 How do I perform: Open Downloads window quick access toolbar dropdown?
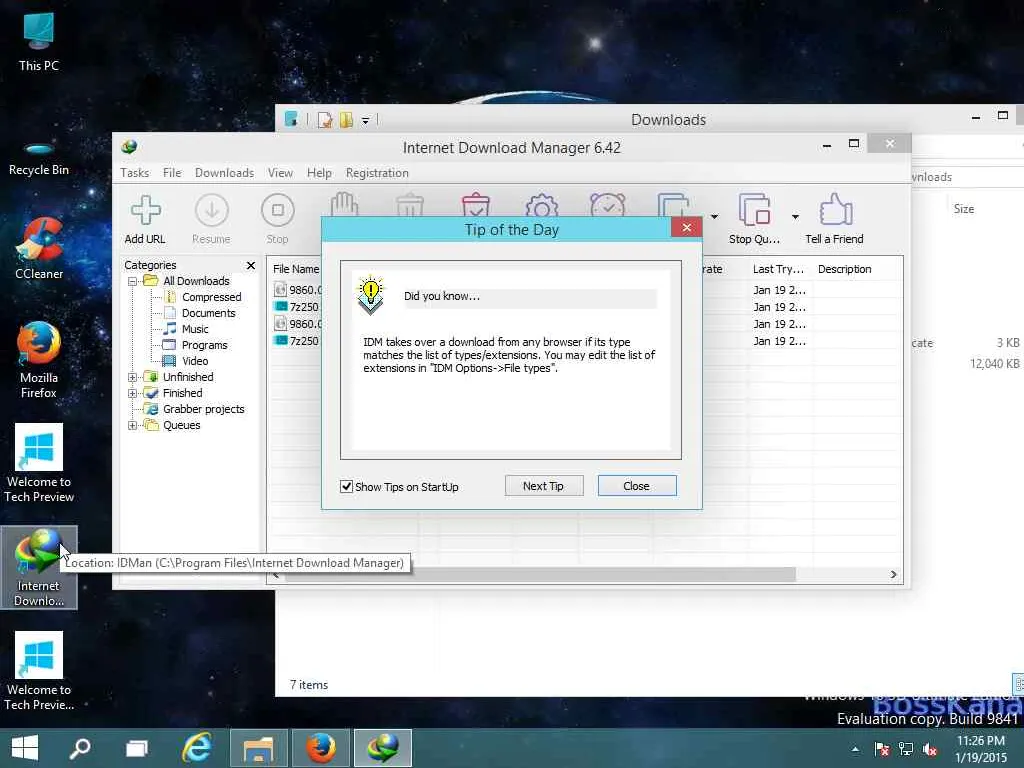366,121
